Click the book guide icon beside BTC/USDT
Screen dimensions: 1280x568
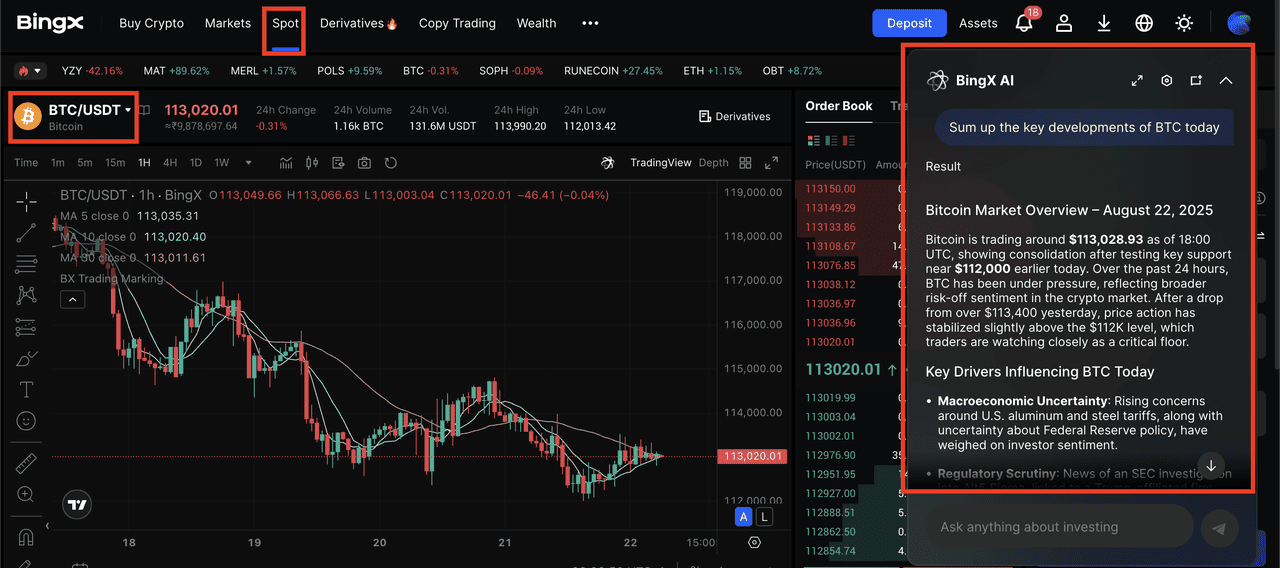[145, 111]
